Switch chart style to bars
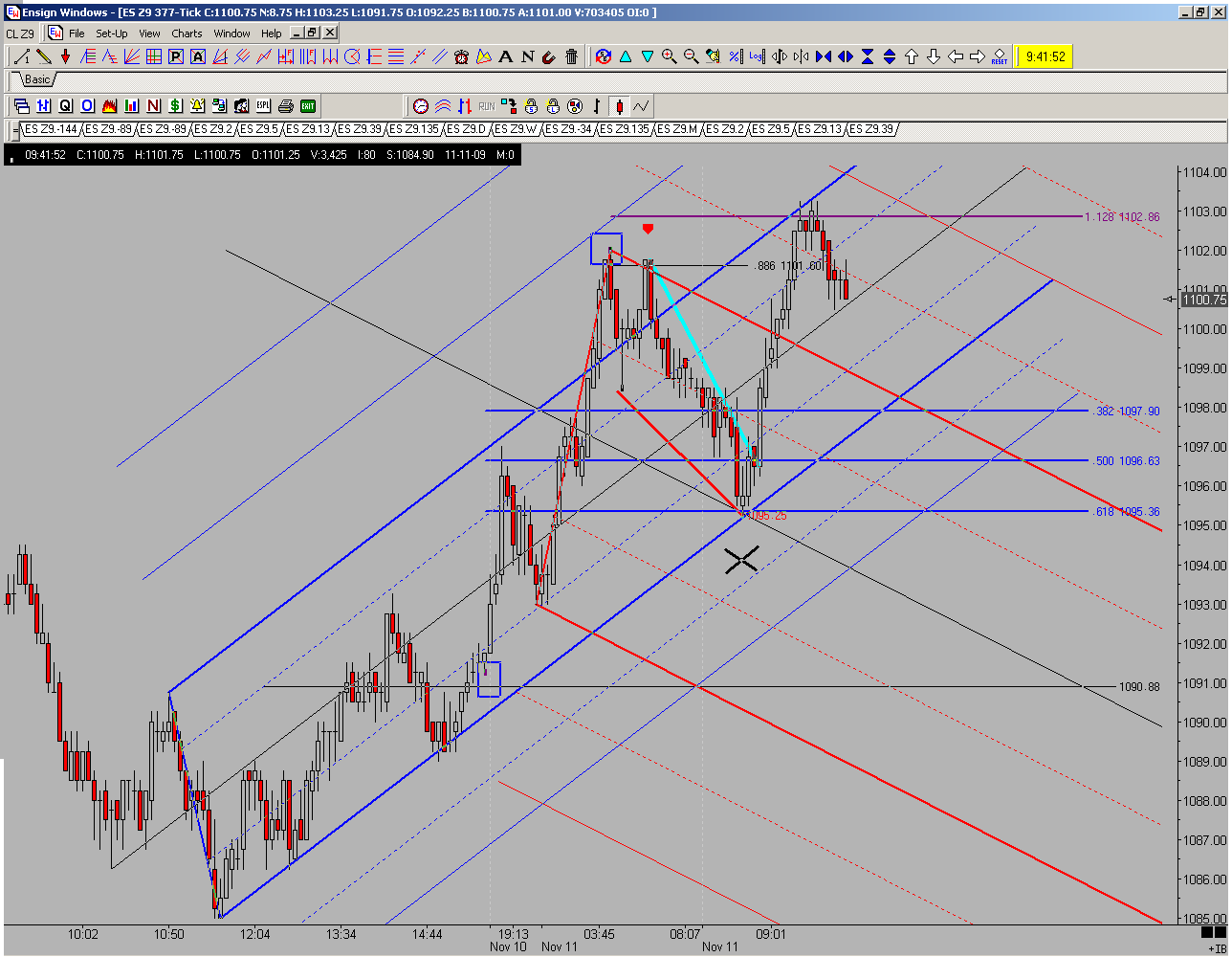 (597, 105)
